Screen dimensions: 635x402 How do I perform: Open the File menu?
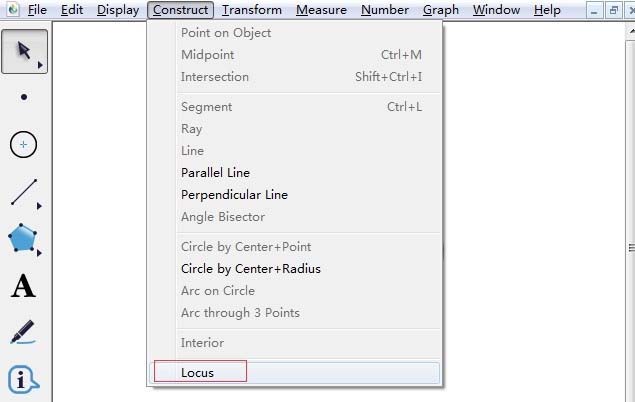coord(37,10)
